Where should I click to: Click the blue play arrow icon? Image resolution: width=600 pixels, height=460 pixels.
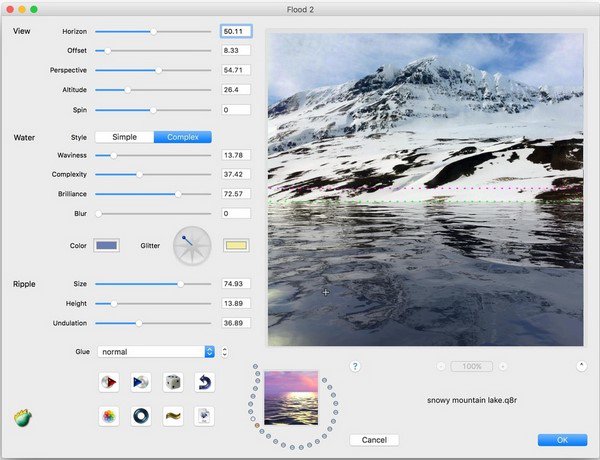point(141,382)
